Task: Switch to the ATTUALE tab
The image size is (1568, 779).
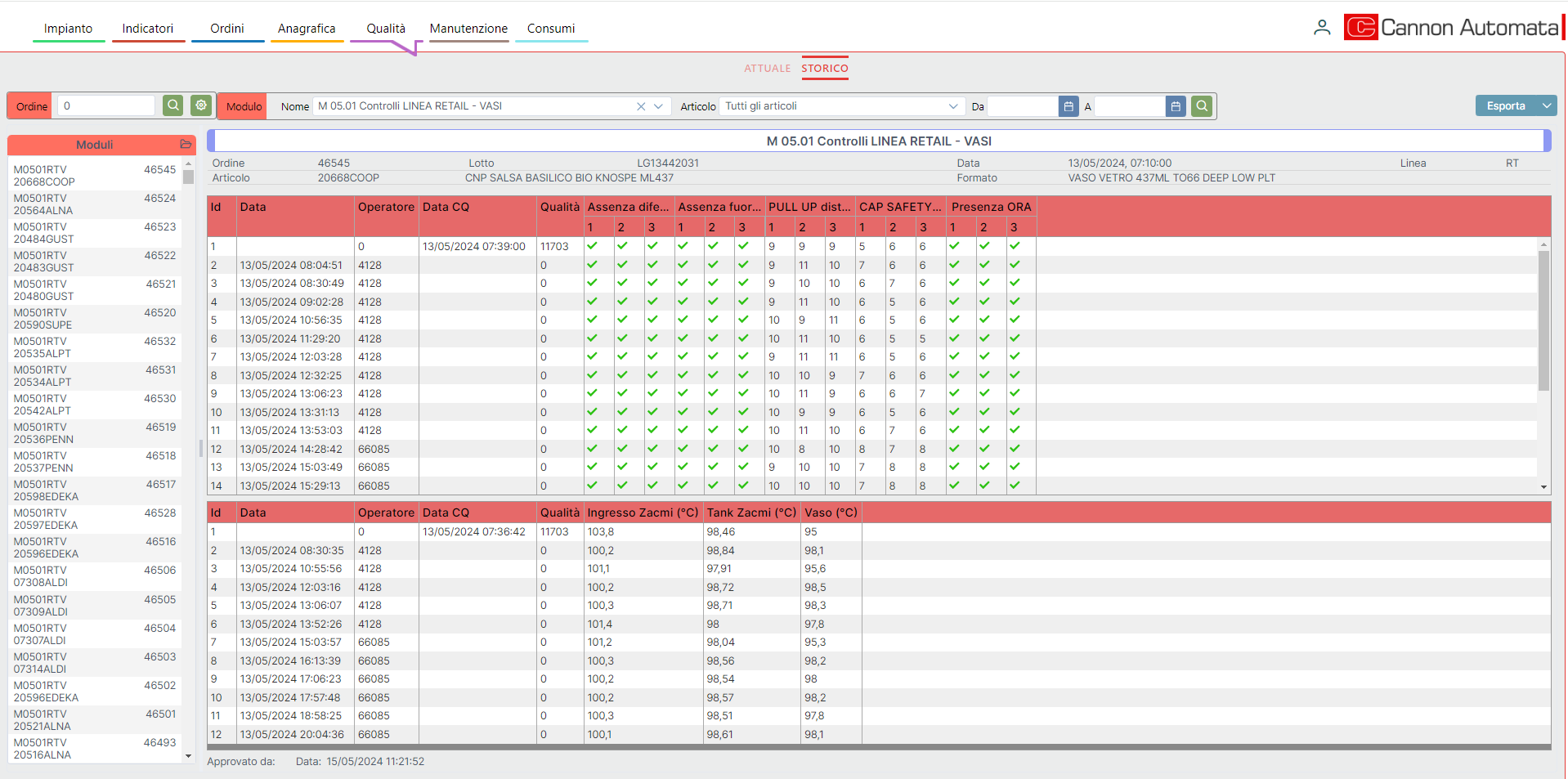Action: (x=767, y=69)
